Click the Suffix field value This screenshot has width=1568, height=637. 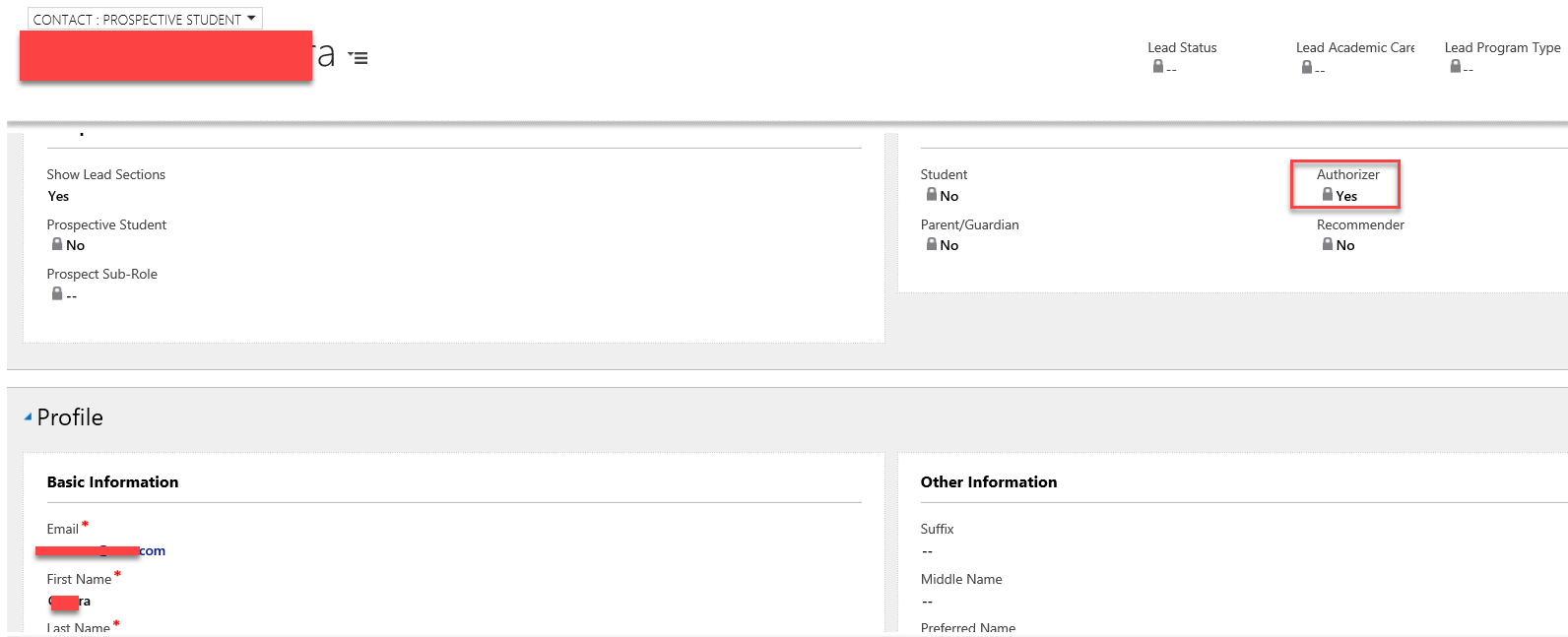tap(927, 551)
